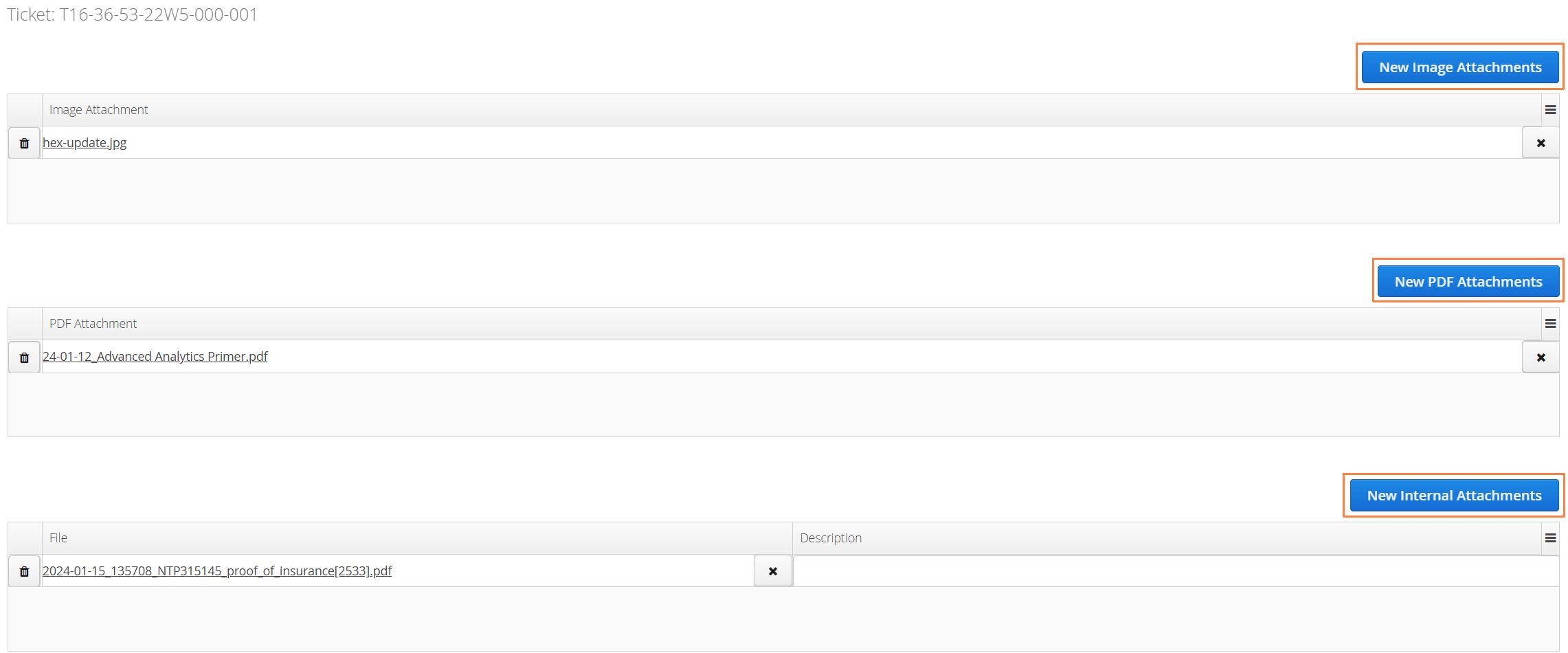The image size is (1568, 653).
Task: Open the Image Attachment grid menu icon
Action: coord(1550,110)
